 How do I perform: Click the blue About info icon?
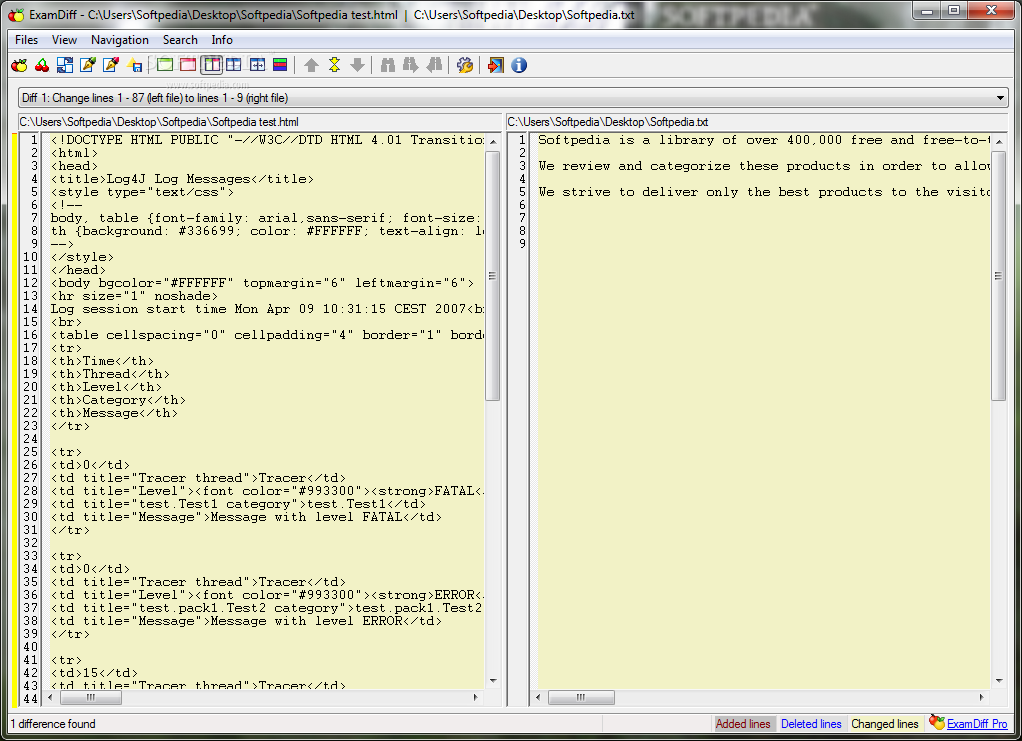coord(519,65)
